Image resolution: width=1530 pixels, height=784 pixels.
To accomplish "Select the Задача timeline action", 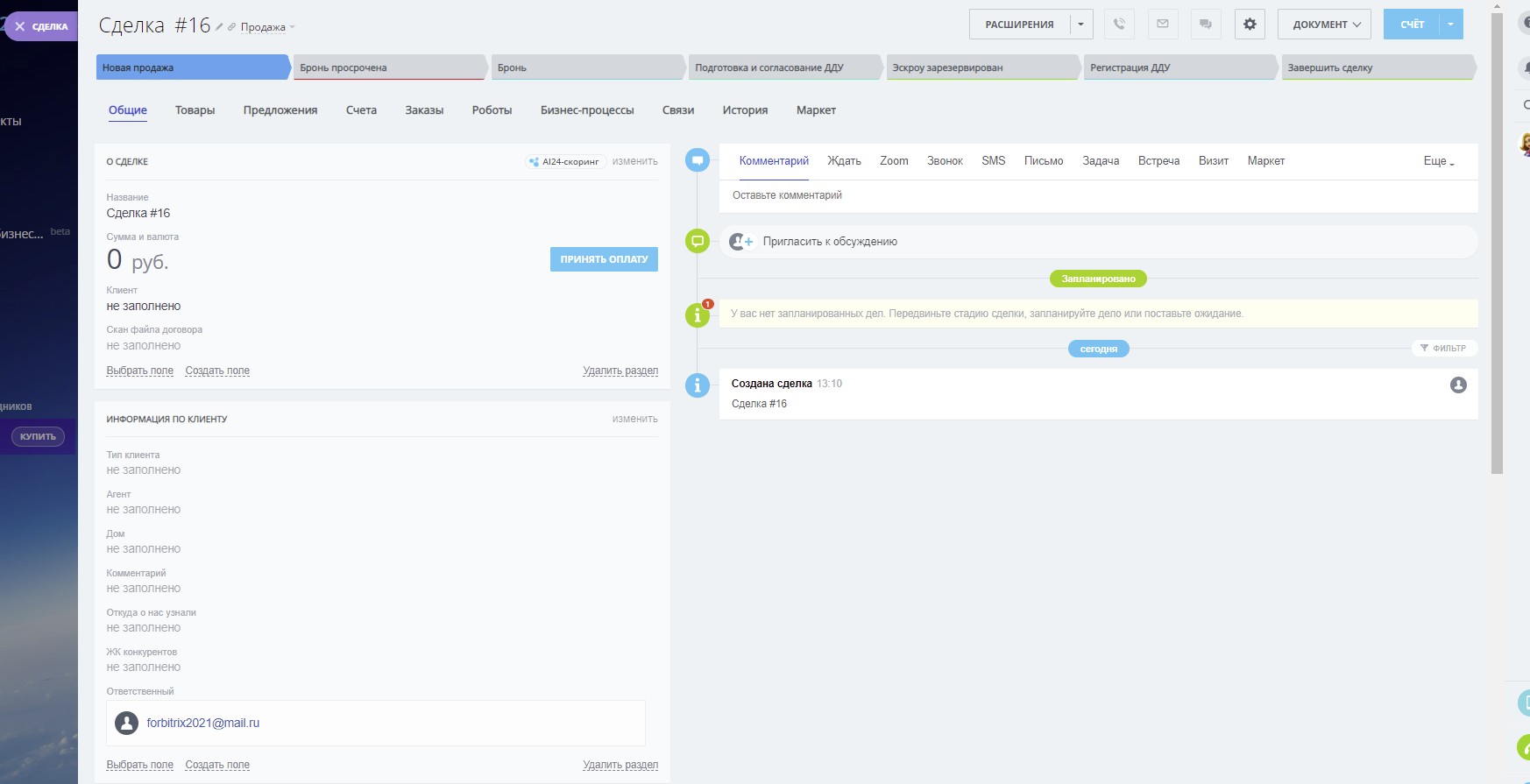I will [x=1101, y=161].
